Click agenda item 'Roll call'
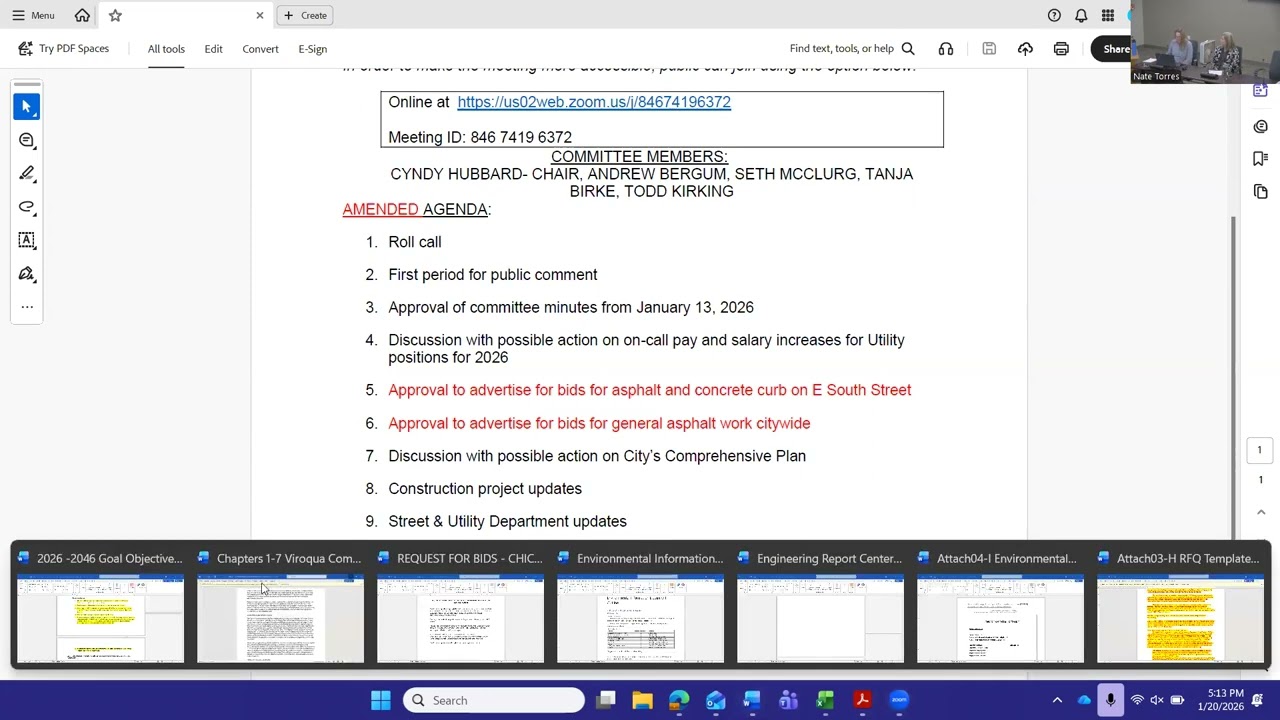Image resolution: width=1280 pixels, height=720 pixels. [x=415, y=242]
